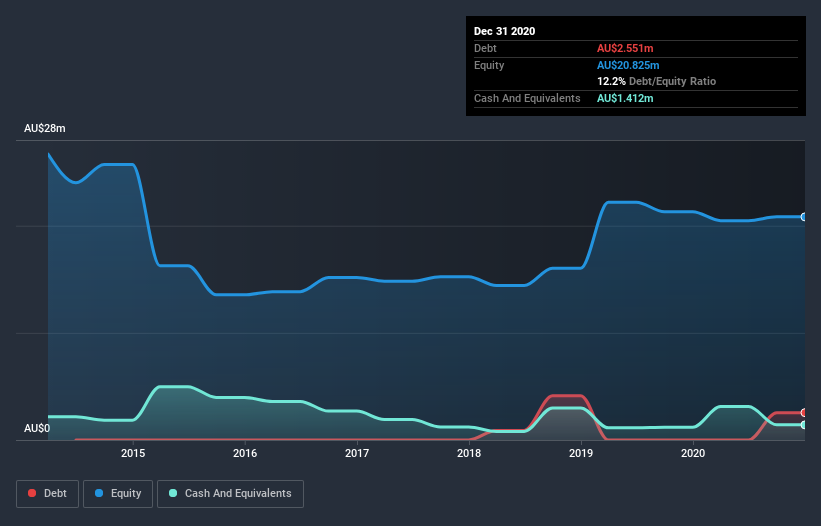Click the 2019 x-axis label
This screenshot has width=821, height=526.
(581, 453)
